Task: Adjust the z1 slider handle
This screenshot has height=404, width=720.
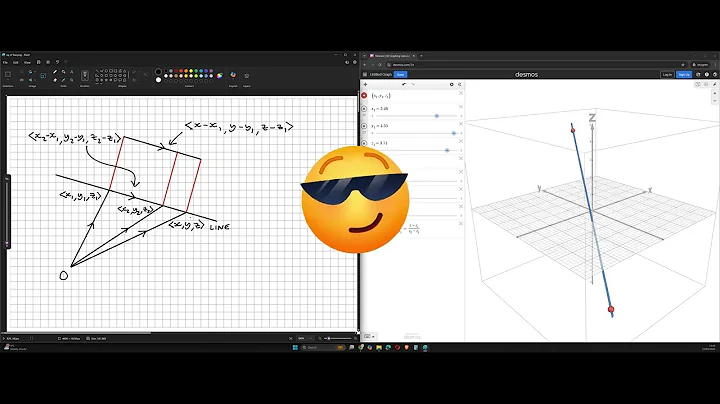Action: point(447,150)
